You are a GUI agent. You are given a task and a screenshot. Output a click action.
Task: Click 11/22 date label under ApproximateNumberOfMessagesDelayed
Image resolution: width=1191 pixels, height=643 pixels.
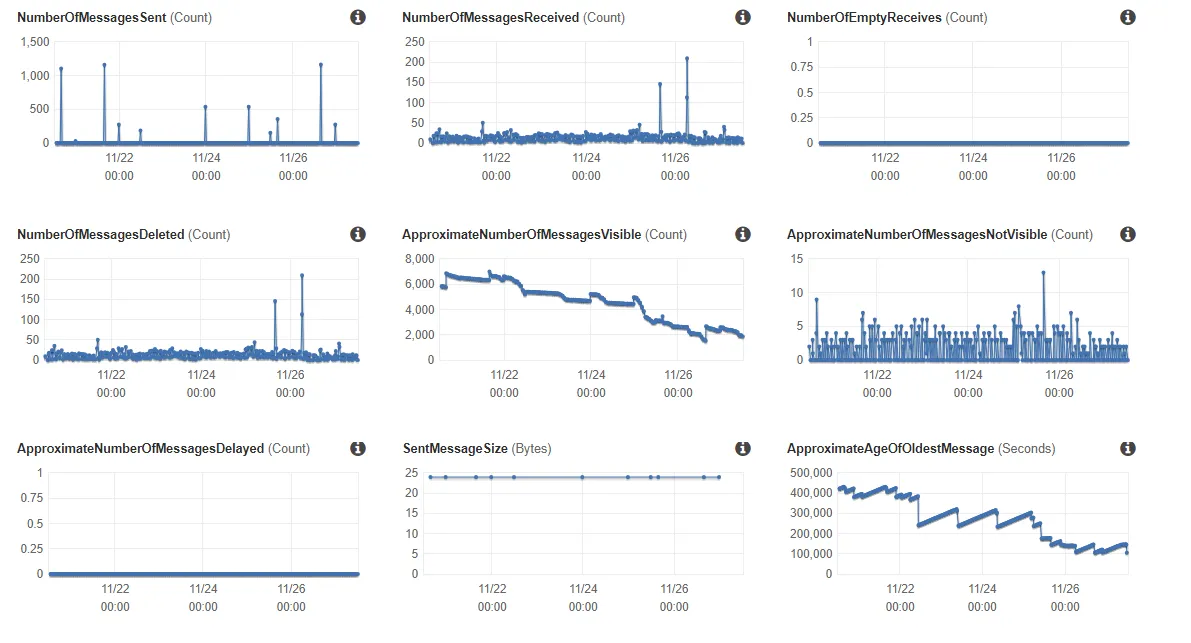(x=115, y=589)
